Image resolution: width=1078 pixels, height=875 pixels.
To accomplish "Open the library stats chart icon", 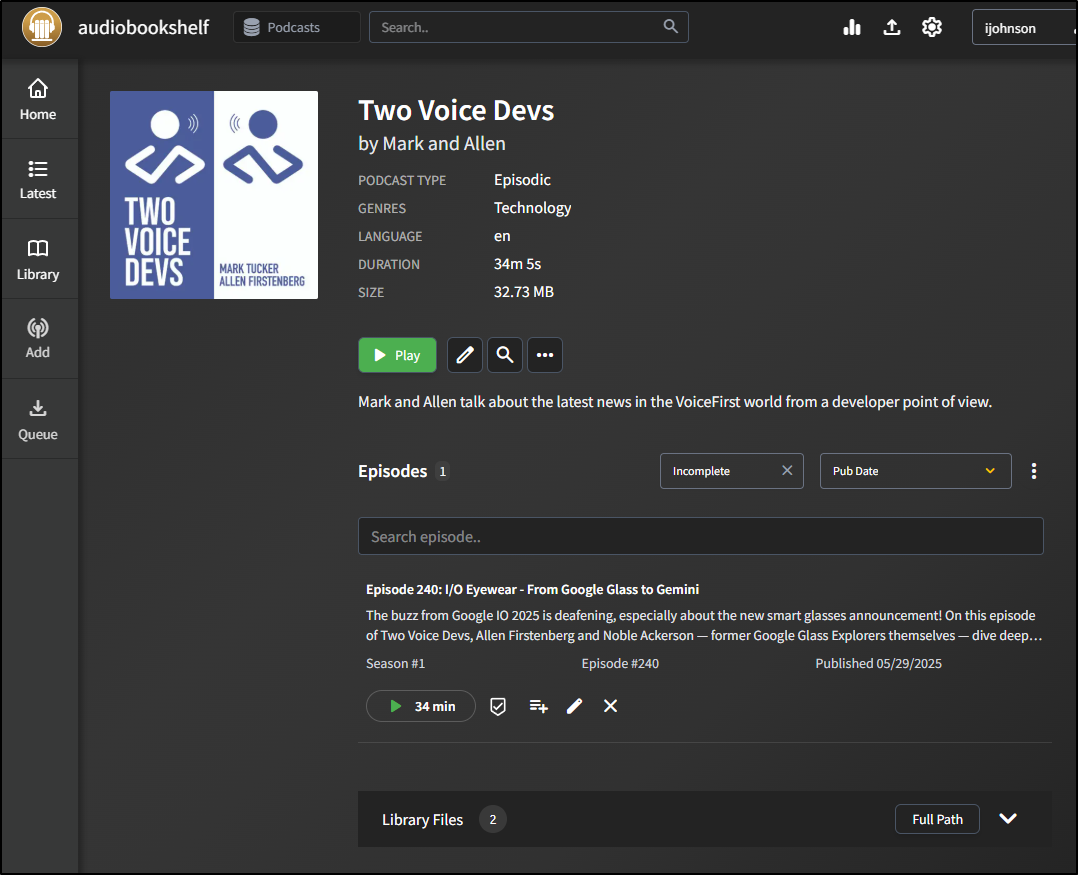I will click(x=852, y=27).
